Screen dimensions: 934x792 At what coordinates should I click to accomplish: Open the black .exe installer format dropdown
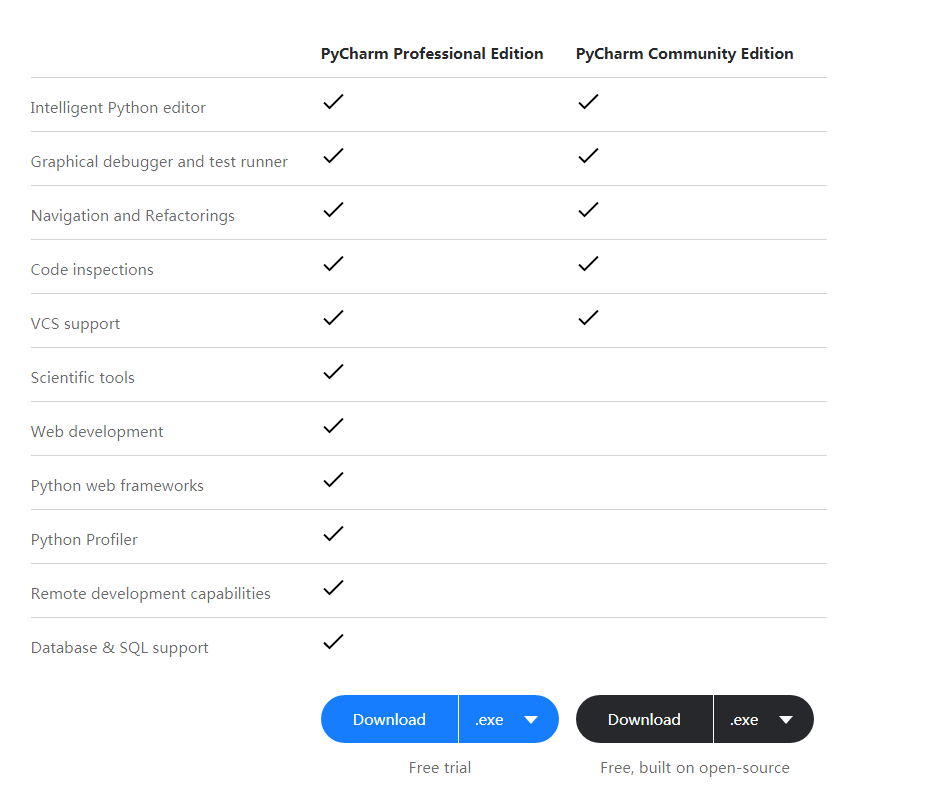pos(763,719)
